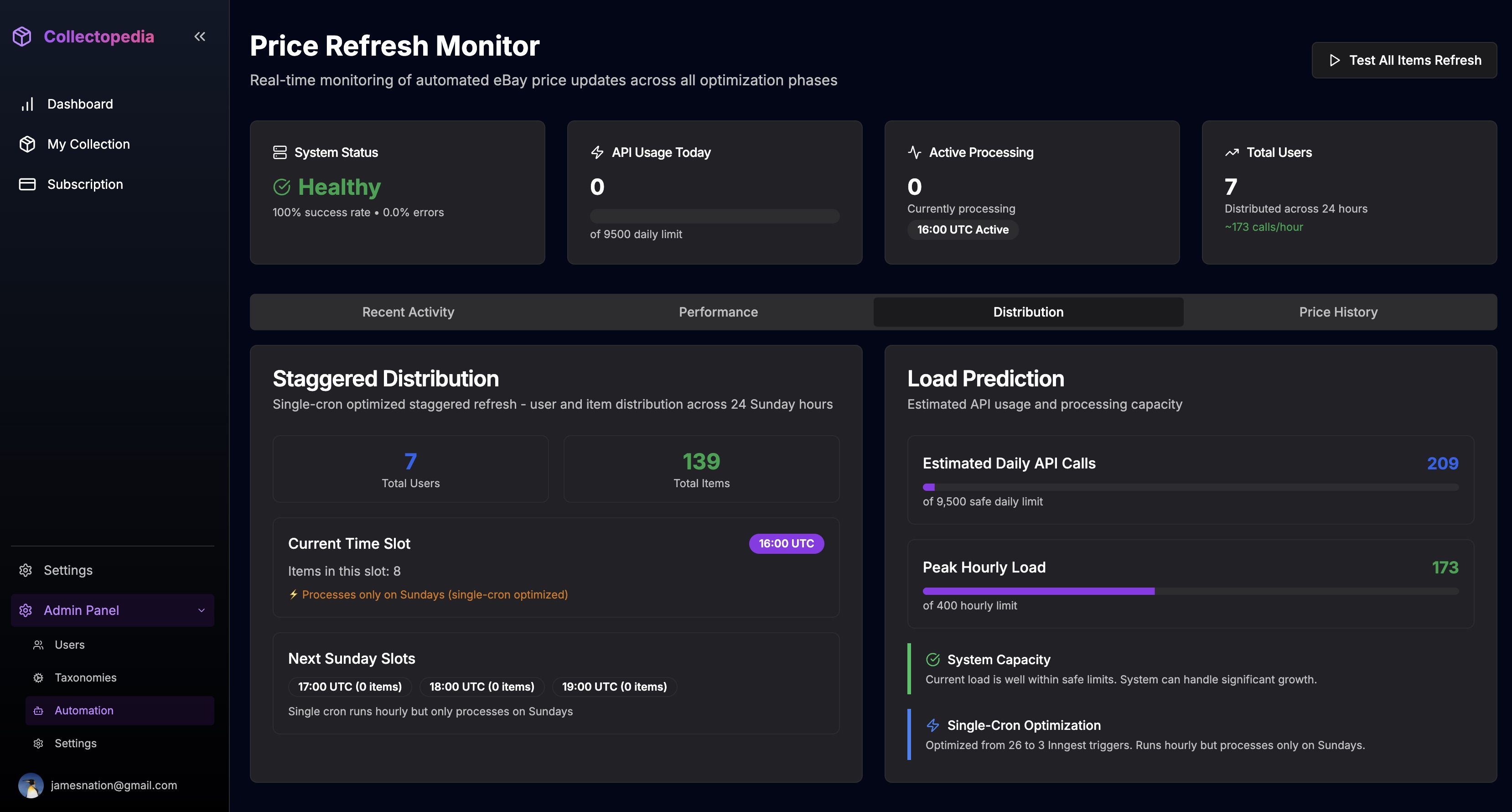This screenshot has height=812, width=1512.
Task: Collapse the Admin Panel section chevron
Action: [x=202, y=610]
